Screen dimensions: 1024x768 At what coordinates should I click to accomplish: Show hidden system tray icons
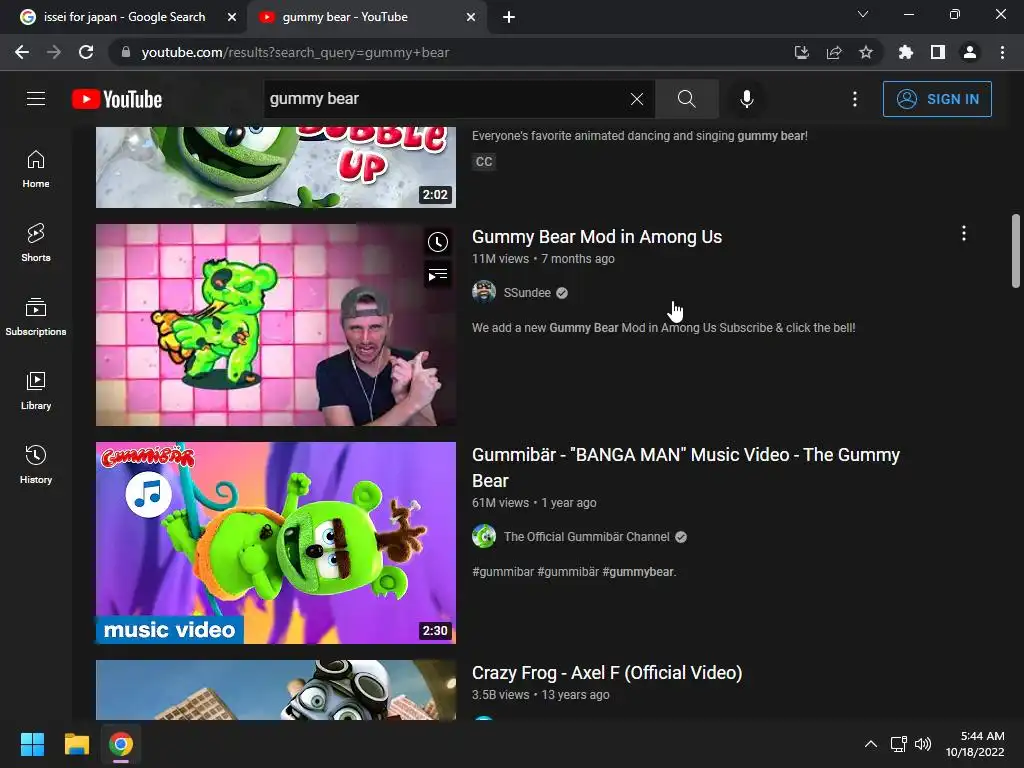click(x=871, y=744)
